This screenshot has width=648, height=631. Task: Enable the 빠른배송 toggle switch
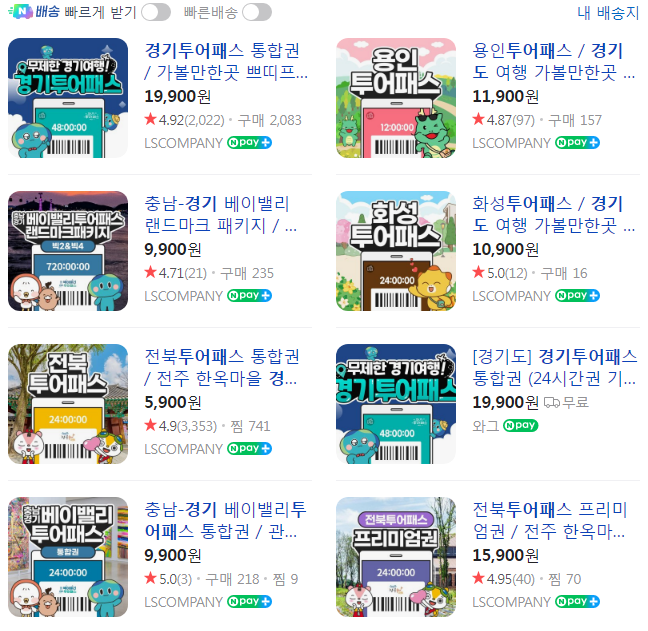(x=257, y=12)
